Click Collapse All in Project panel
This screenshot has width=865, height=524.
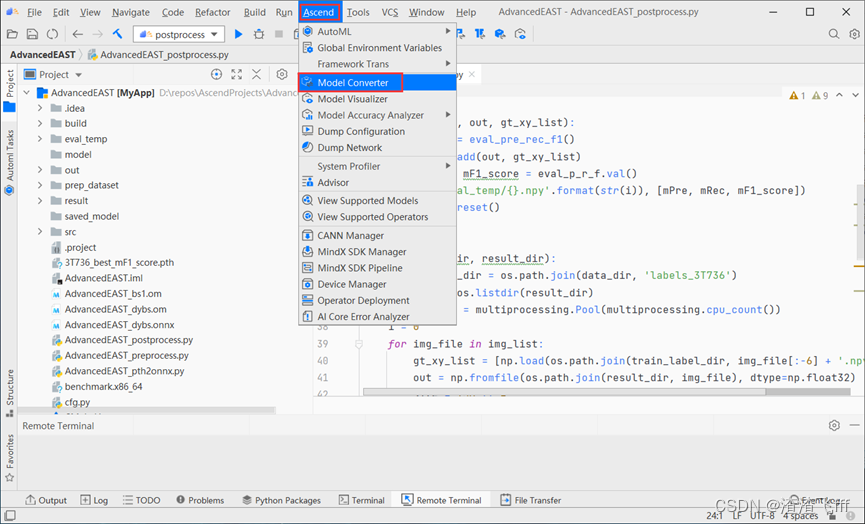tap(257, 74)
